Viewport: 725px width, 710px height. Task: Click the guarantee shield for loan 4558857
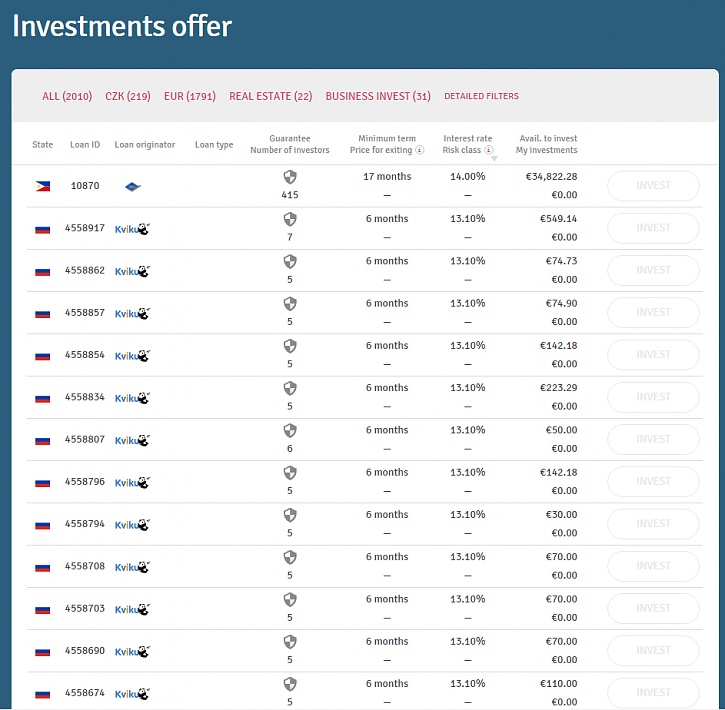pos(290,304)
